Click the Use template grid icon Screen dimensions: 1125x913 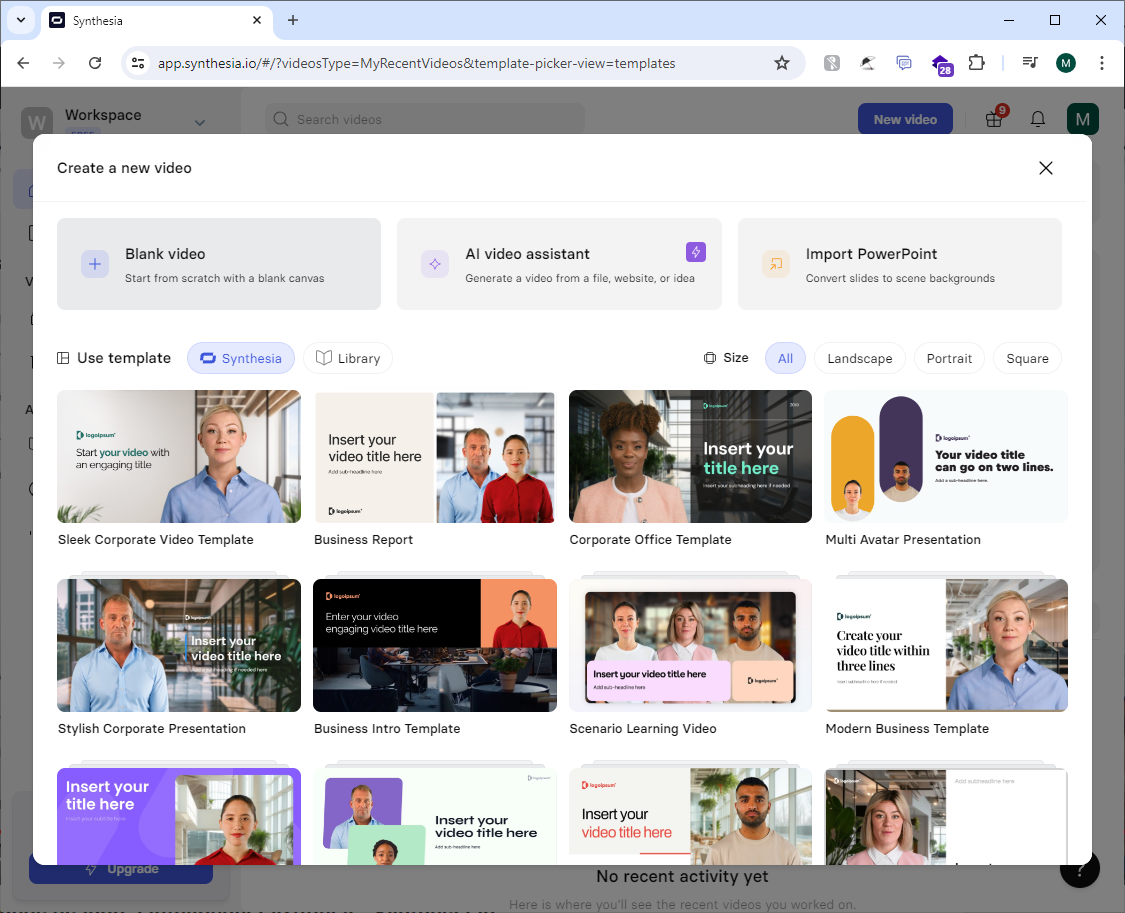[x=63, y=358]
